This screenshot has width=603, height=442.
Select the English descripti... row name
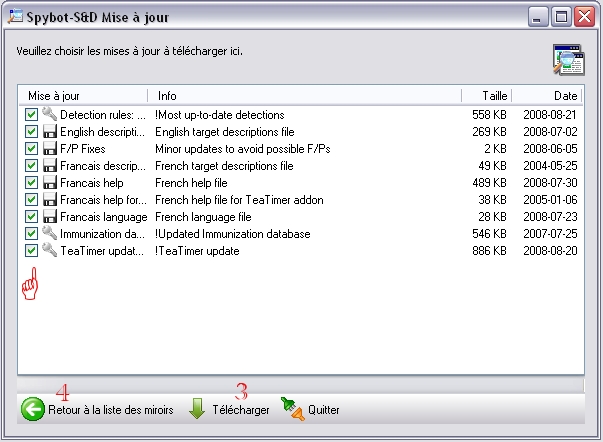point(102,132)
